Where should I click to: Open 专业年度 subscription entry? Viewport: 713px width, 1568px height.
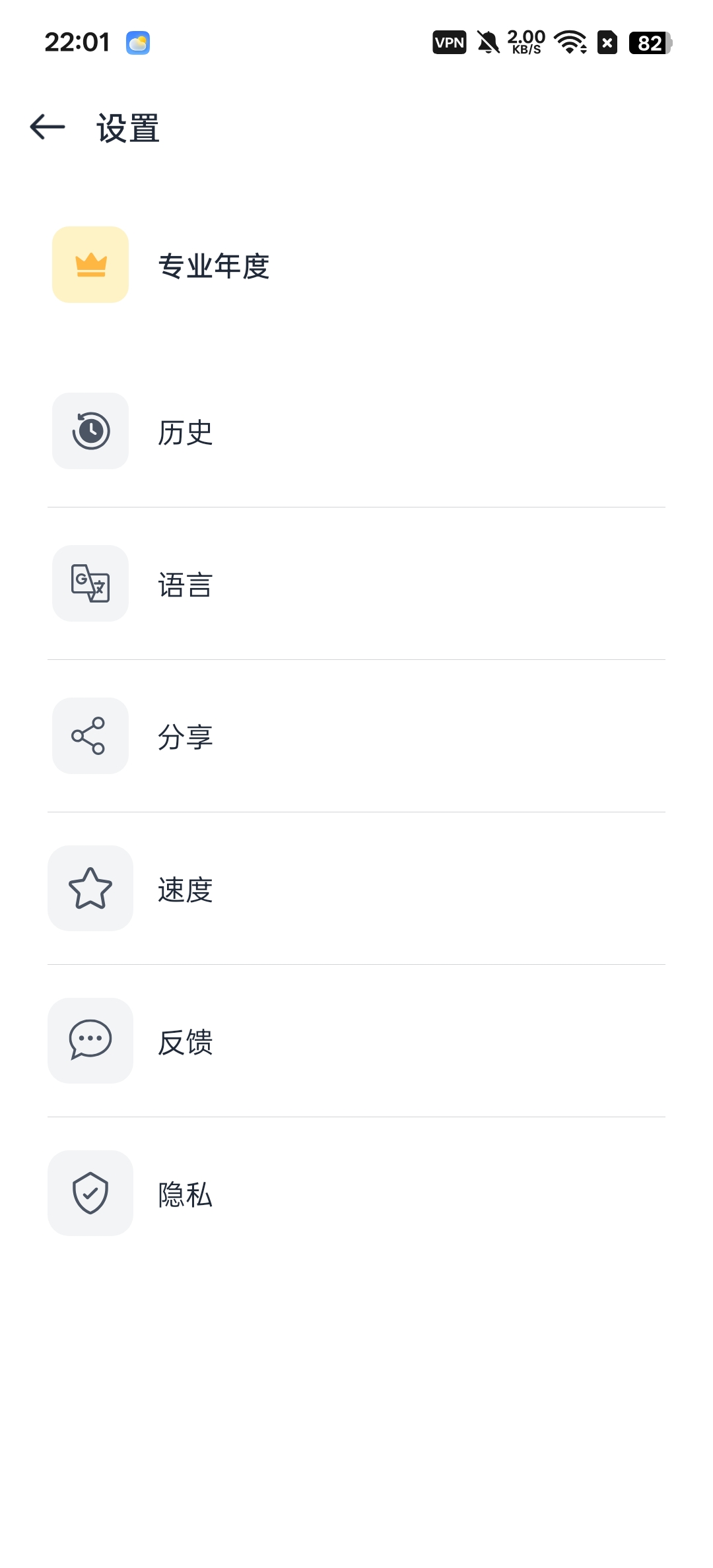[x=356, y=265]
